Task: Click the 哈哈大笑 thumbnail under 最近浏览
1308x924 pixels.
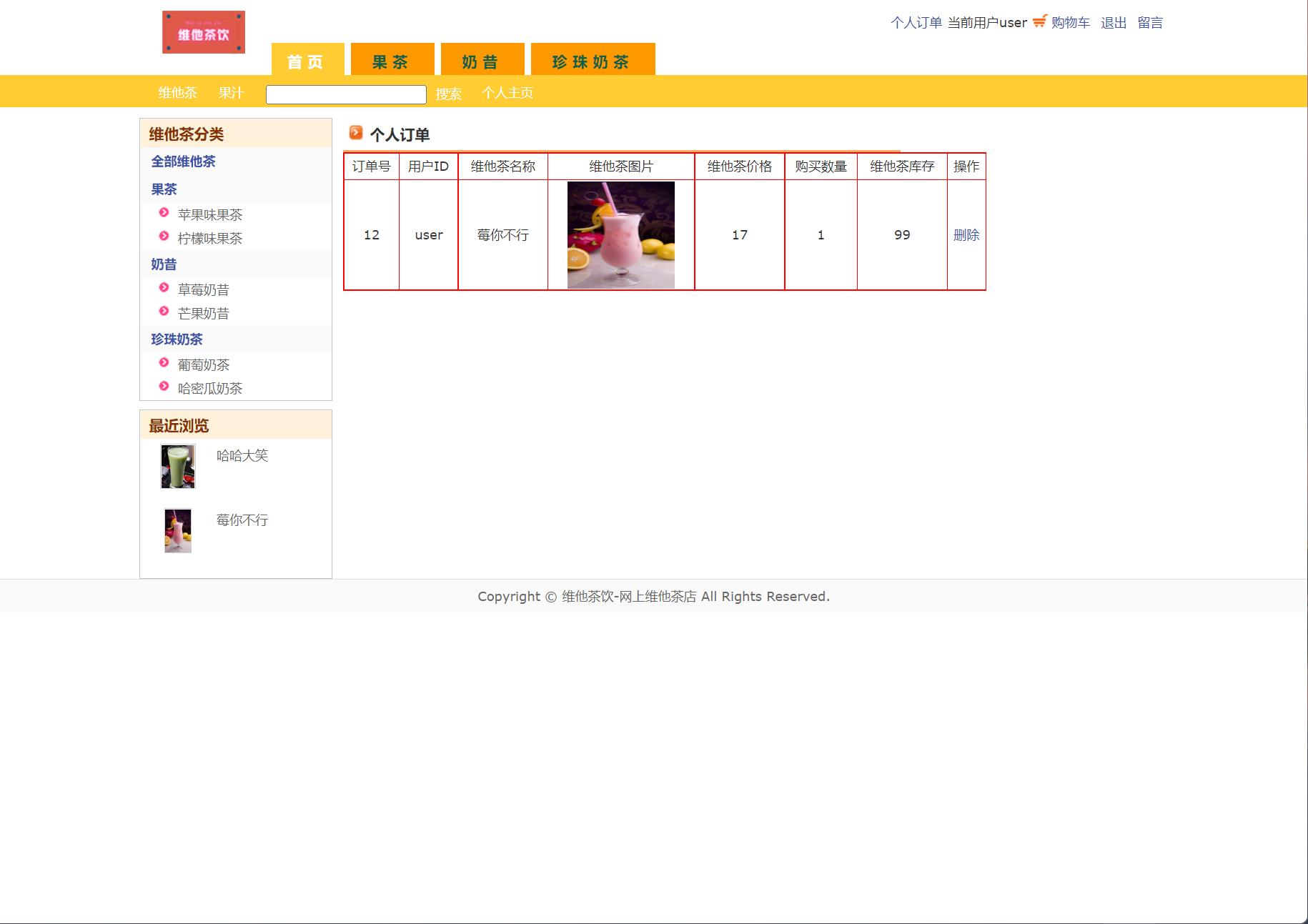Action: [178, 466]
